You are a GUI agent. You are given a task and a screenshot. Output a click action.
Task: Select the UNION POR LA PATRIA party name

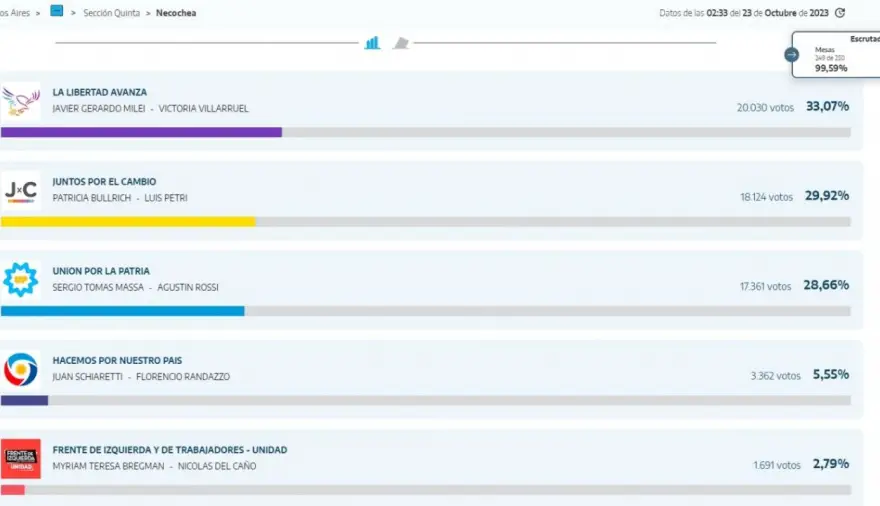pos(102,271)
